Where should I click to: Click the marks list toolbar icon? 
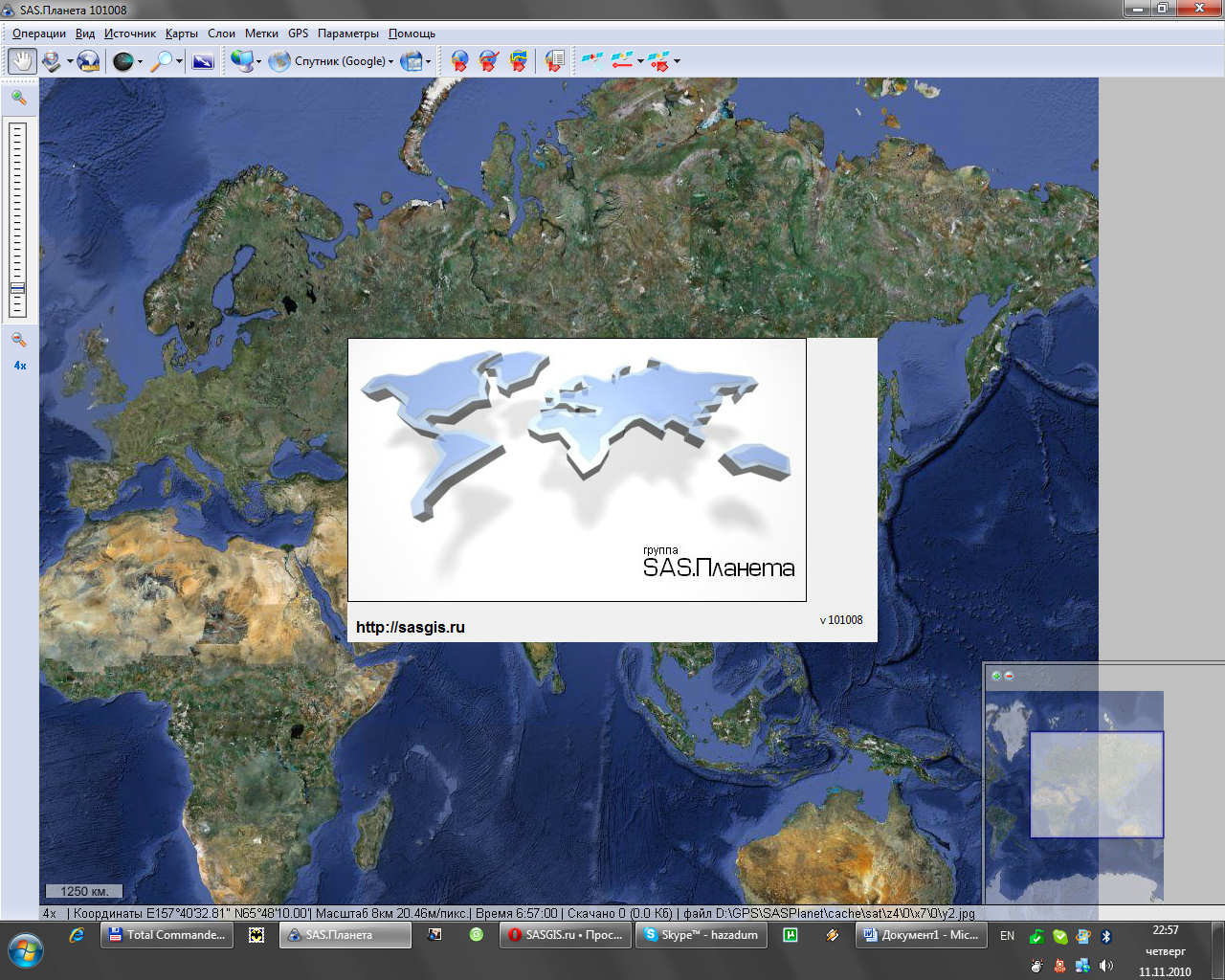(x=554, y=61)
